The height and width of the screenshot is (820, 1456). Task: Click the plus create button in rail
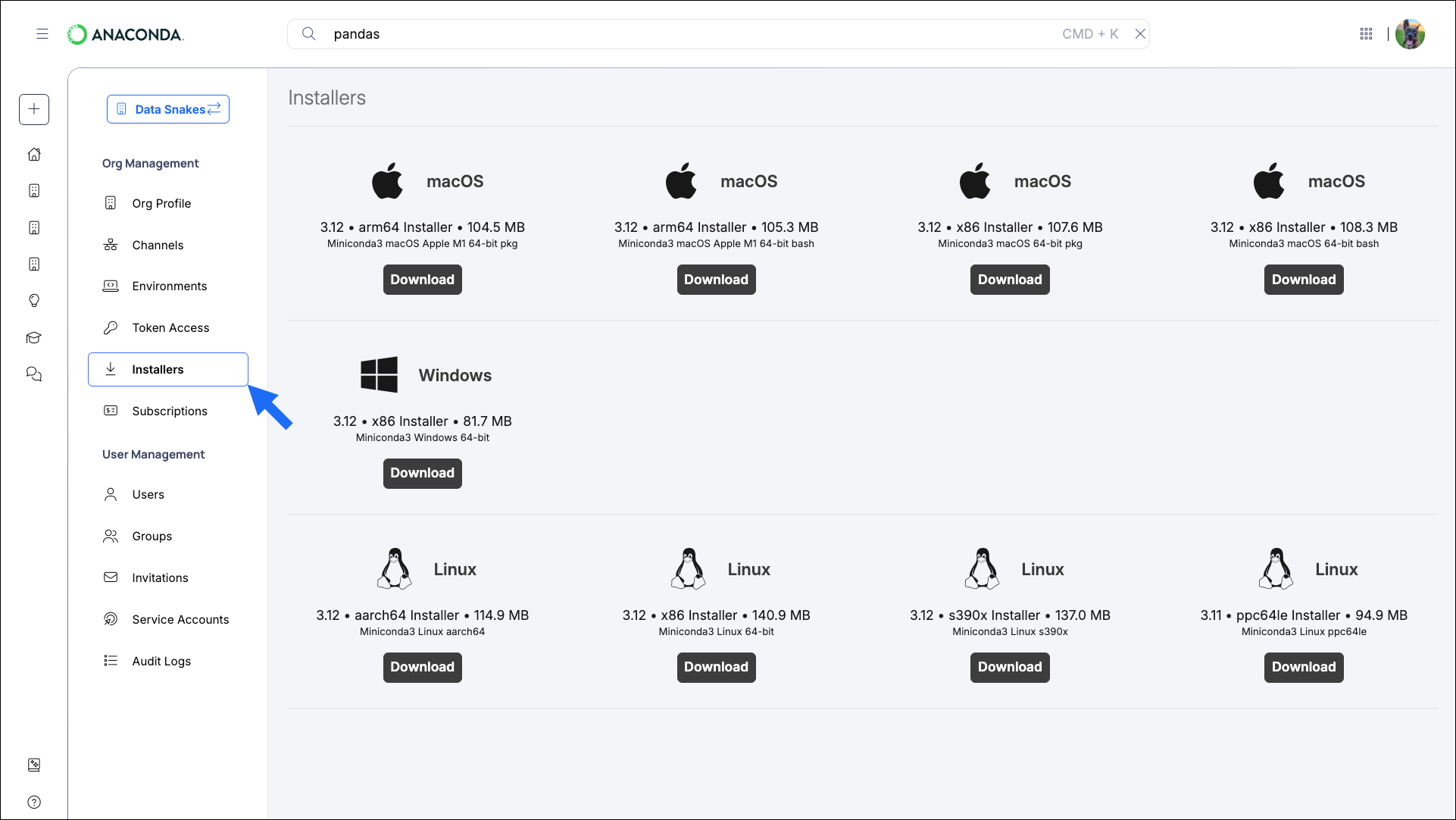point(34,109)
